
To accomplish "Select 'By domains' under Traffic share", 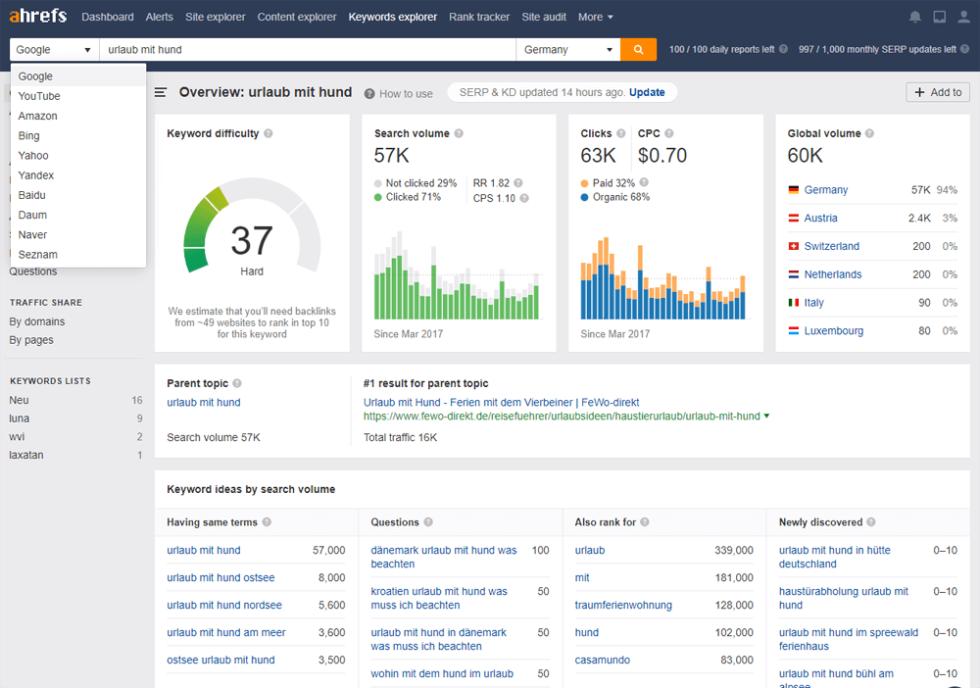I will (x=35, y=321).
